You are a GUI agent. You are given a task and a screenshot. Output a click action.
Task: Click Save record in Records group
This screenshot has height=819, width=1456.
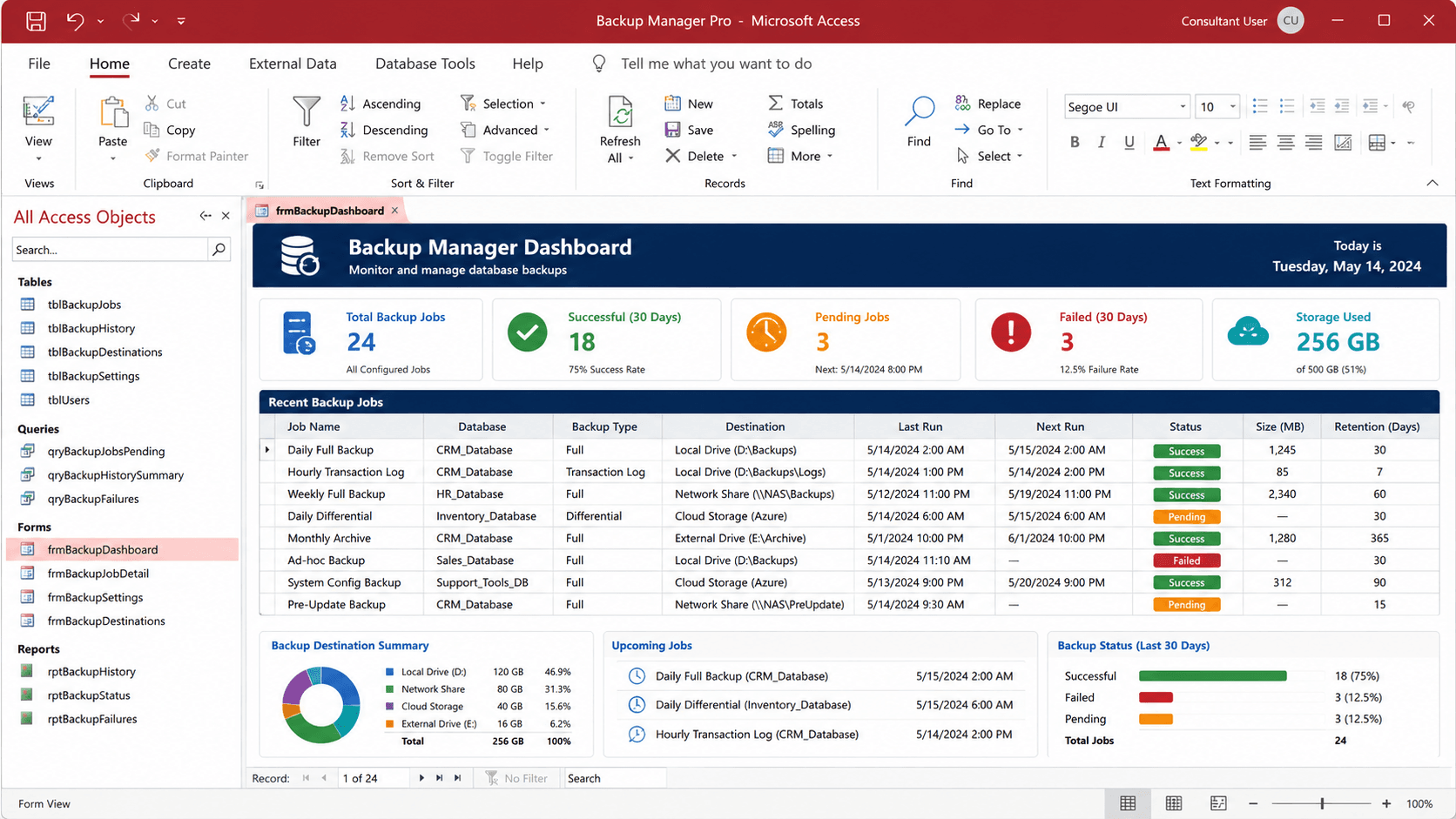coord(689,130)
